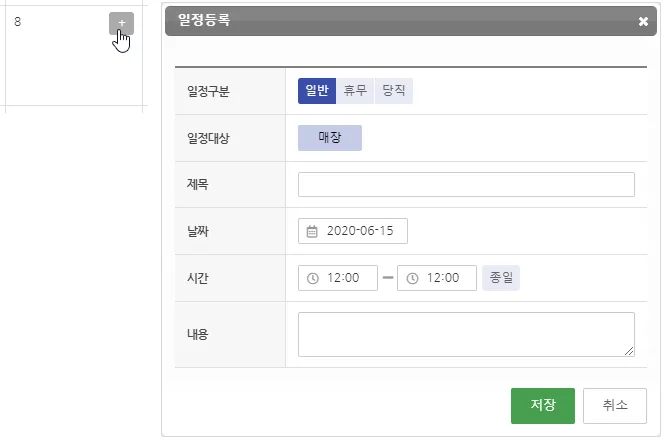665x443 pixels.
Task: Choose the 매장 schedule target
Action: coord(330,138)
